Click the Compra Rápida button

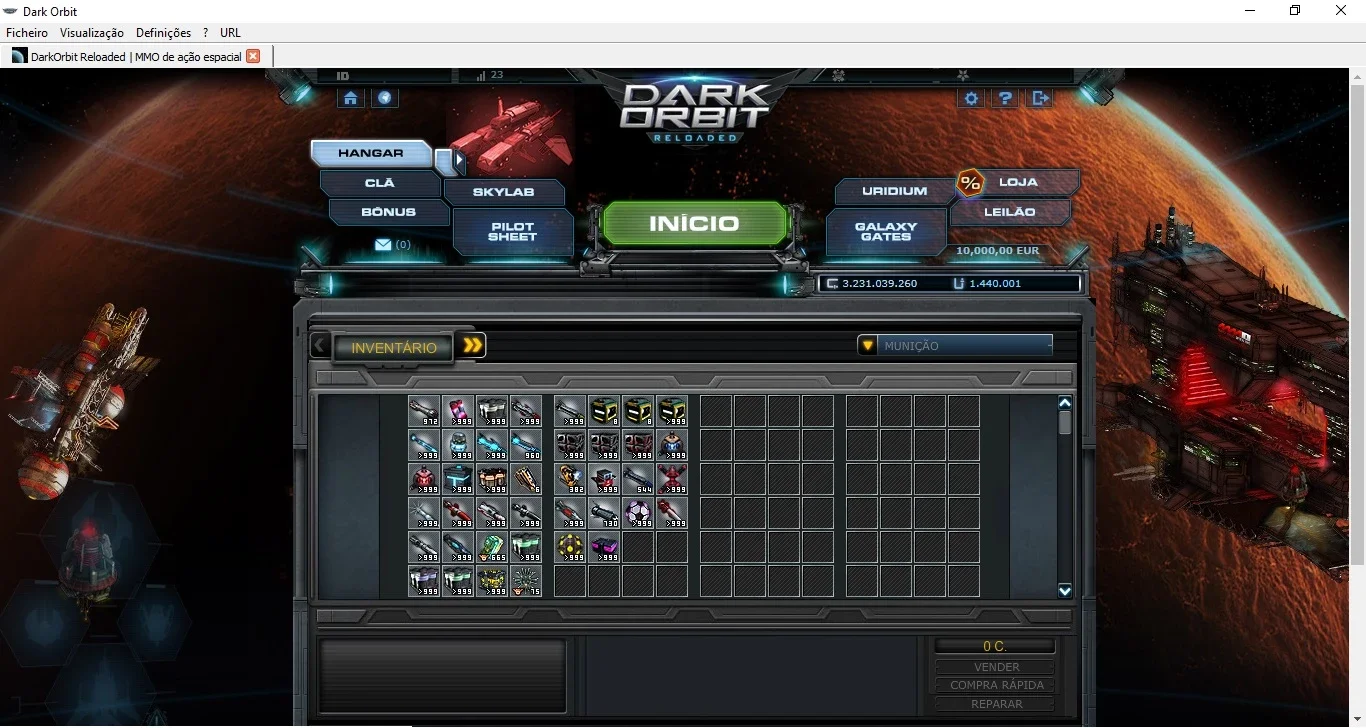[996, 685]
